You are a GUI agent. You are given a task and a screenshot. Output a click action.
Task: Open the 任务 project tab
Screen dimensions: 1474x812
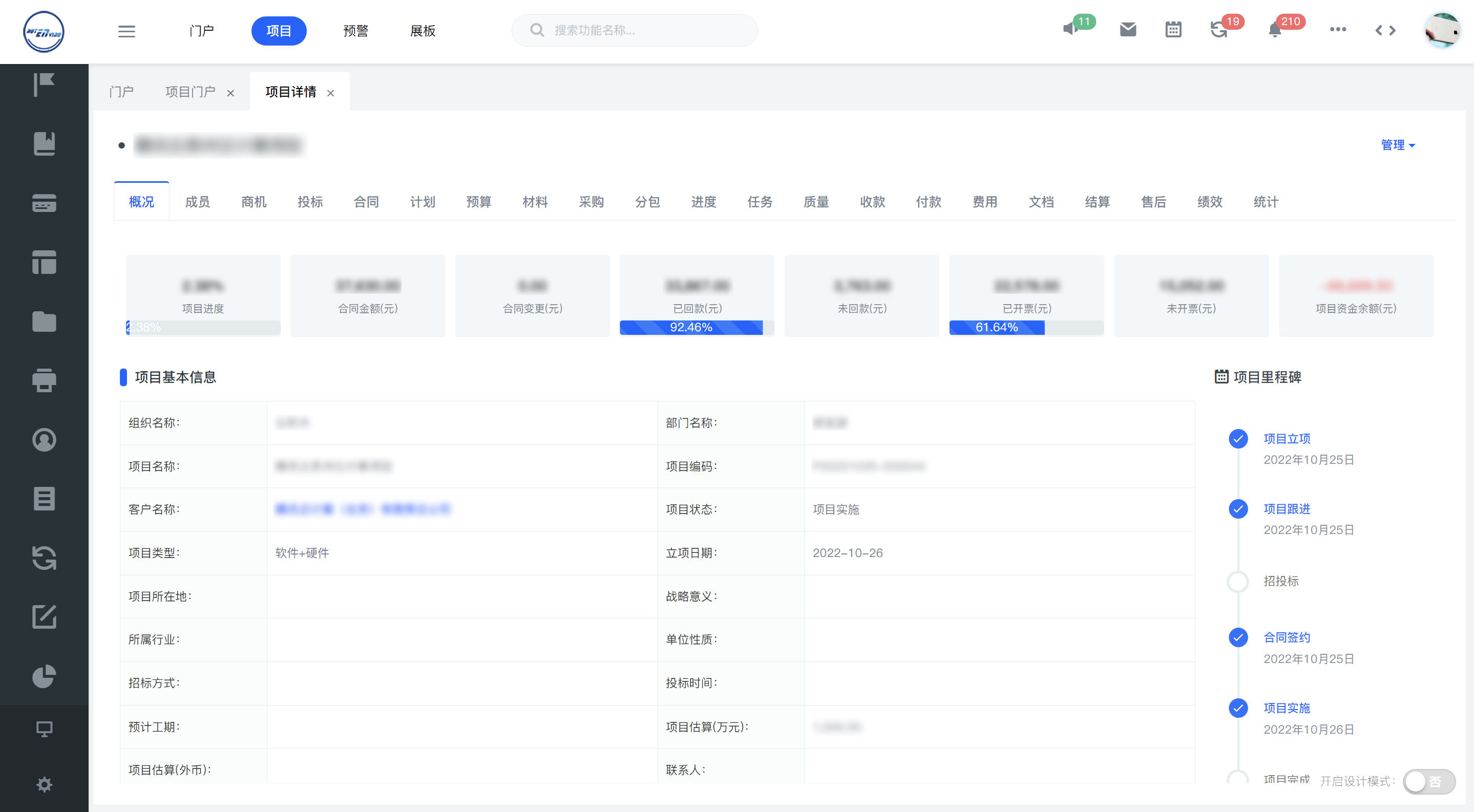tap(760, 202)
